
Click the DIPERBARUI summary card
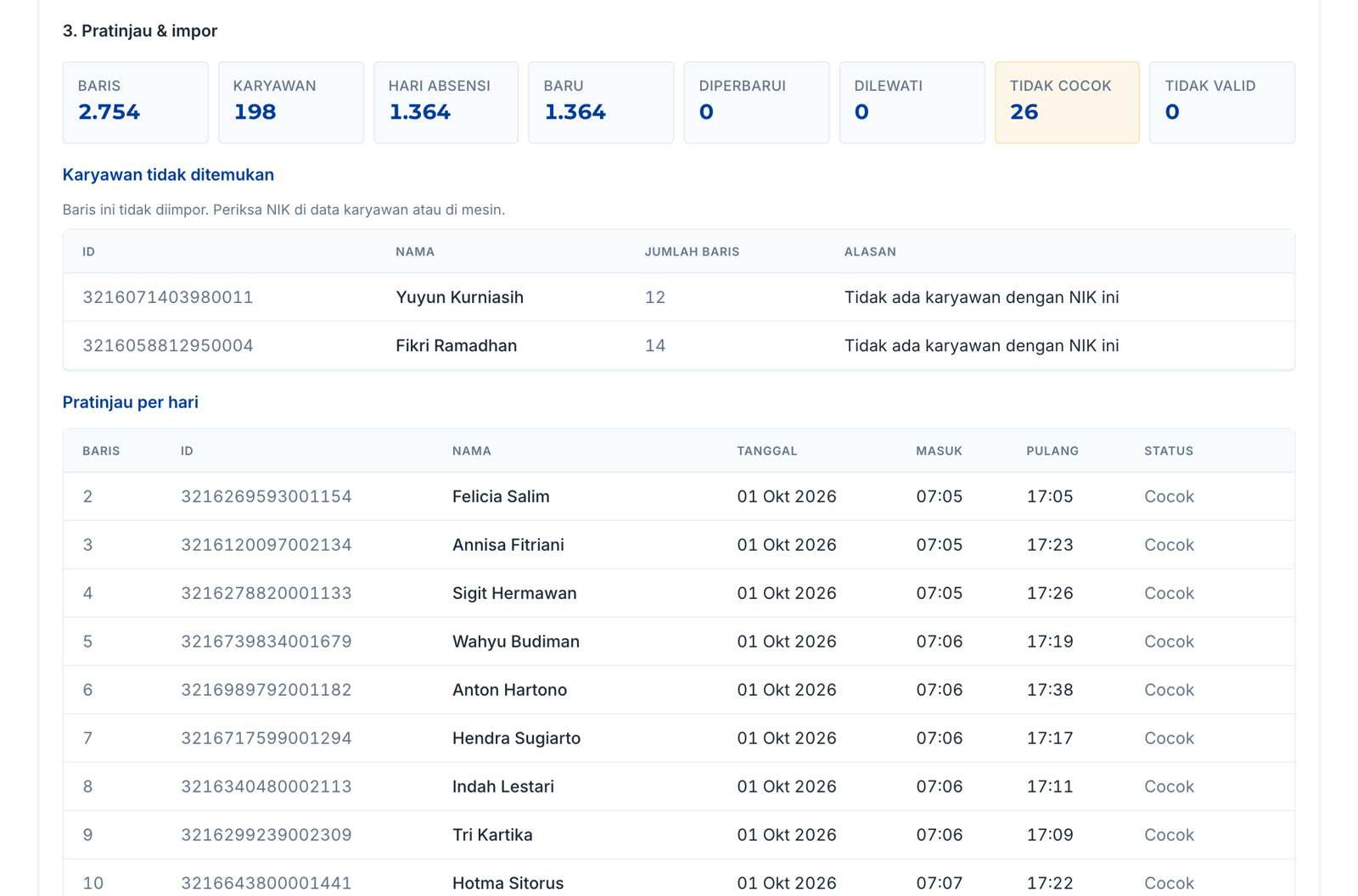(756, 102)
